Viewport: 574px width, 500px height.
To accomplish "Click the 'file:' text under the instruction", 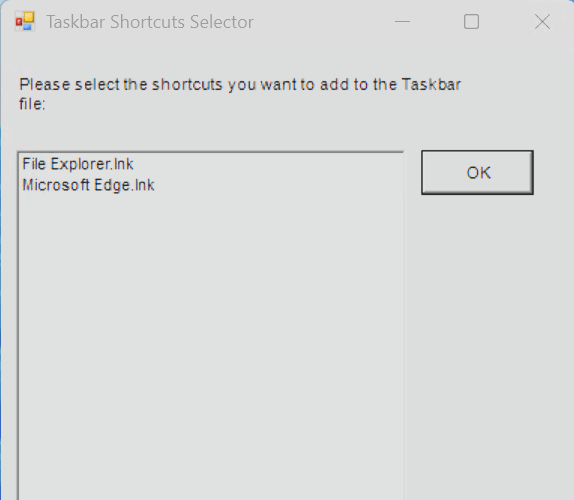I will 32,104.
